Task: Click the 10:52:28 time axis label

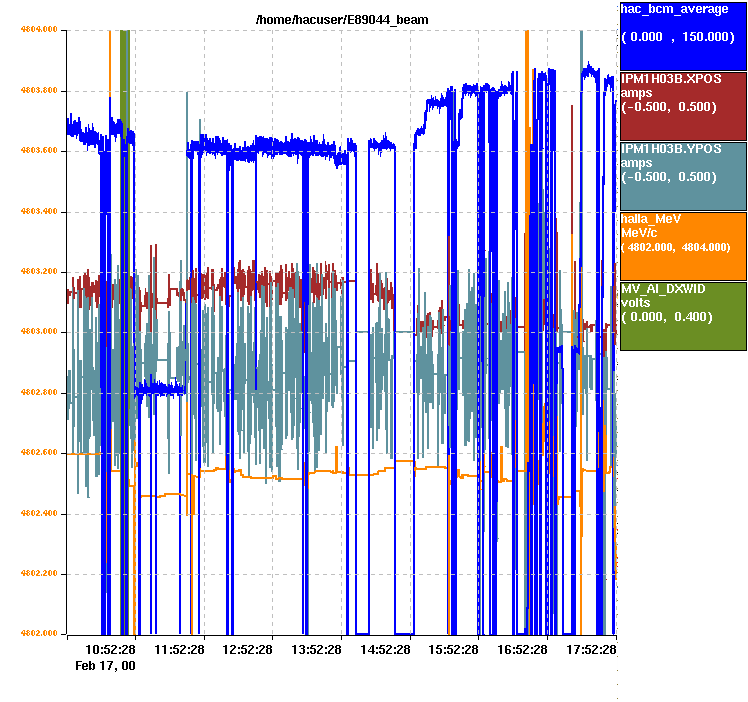Action: (x=110, y=649)
